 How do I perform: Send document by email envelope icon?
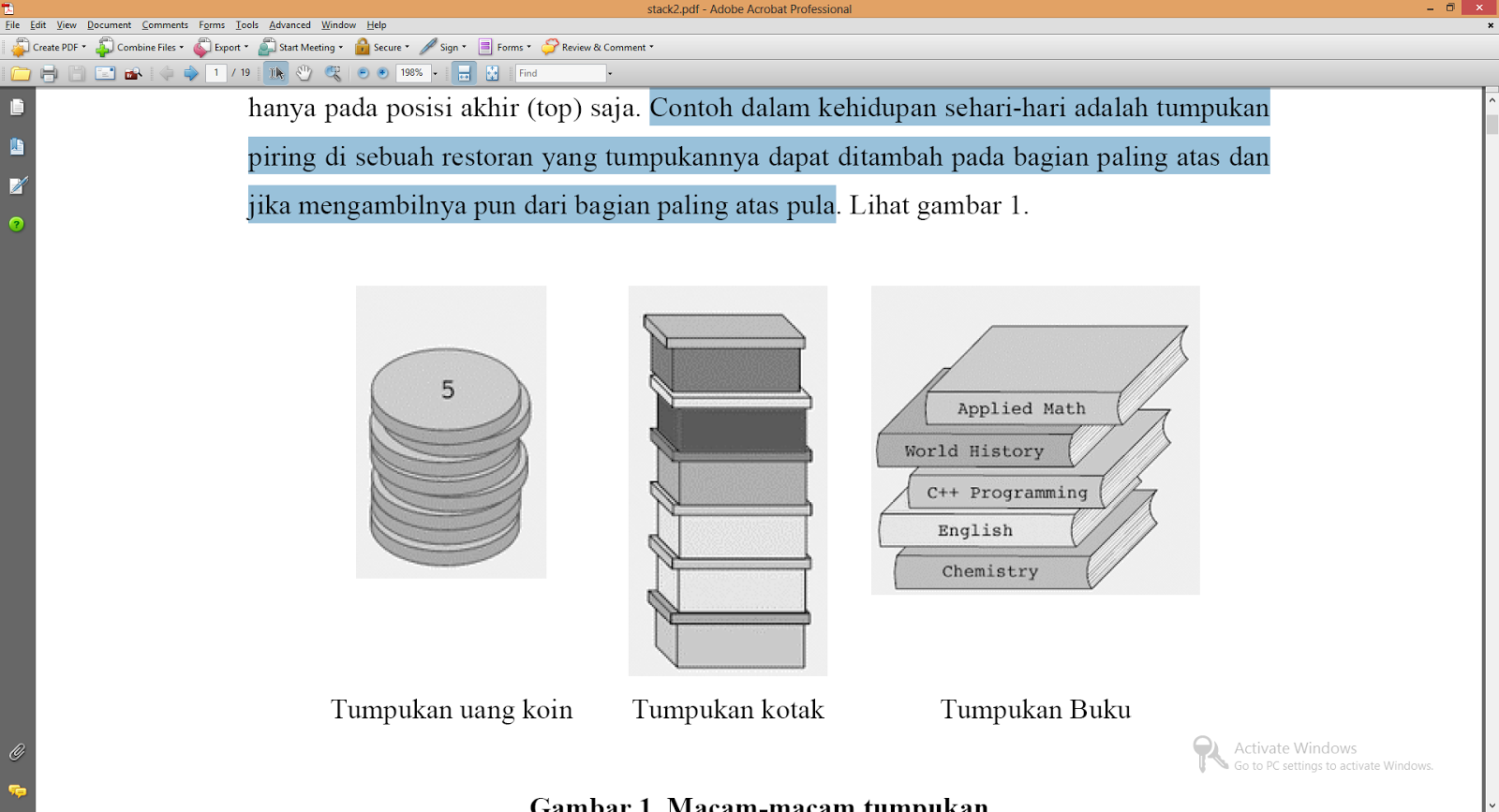105,73
